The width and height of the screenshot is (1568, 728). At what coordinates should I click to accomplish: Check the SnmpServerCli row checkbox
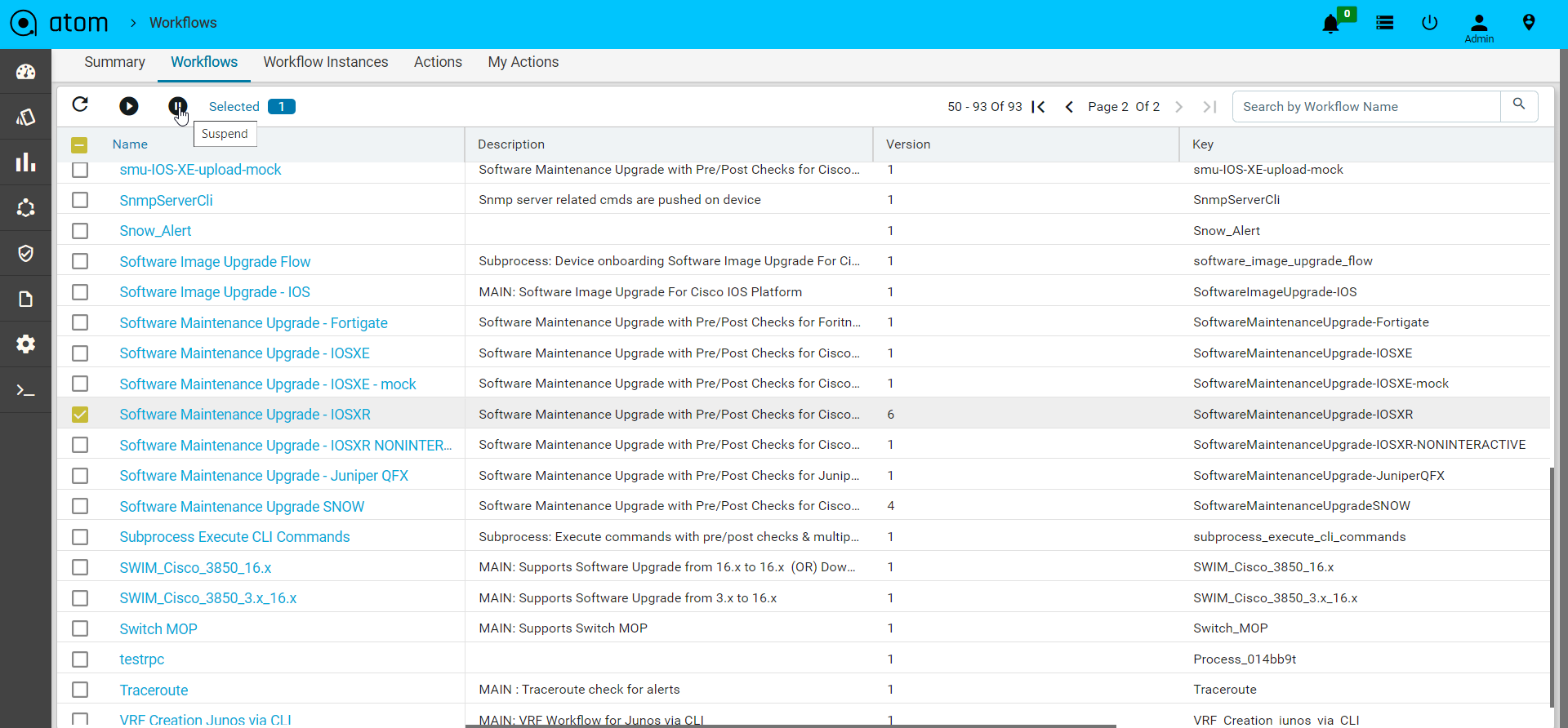click(80, 200)
